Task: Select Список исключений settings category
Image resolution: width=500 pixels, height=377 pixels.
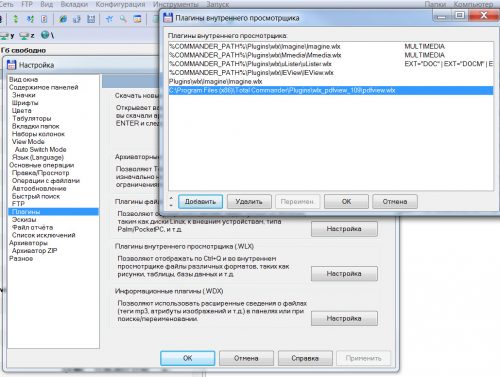Action: tap(44, 235)
